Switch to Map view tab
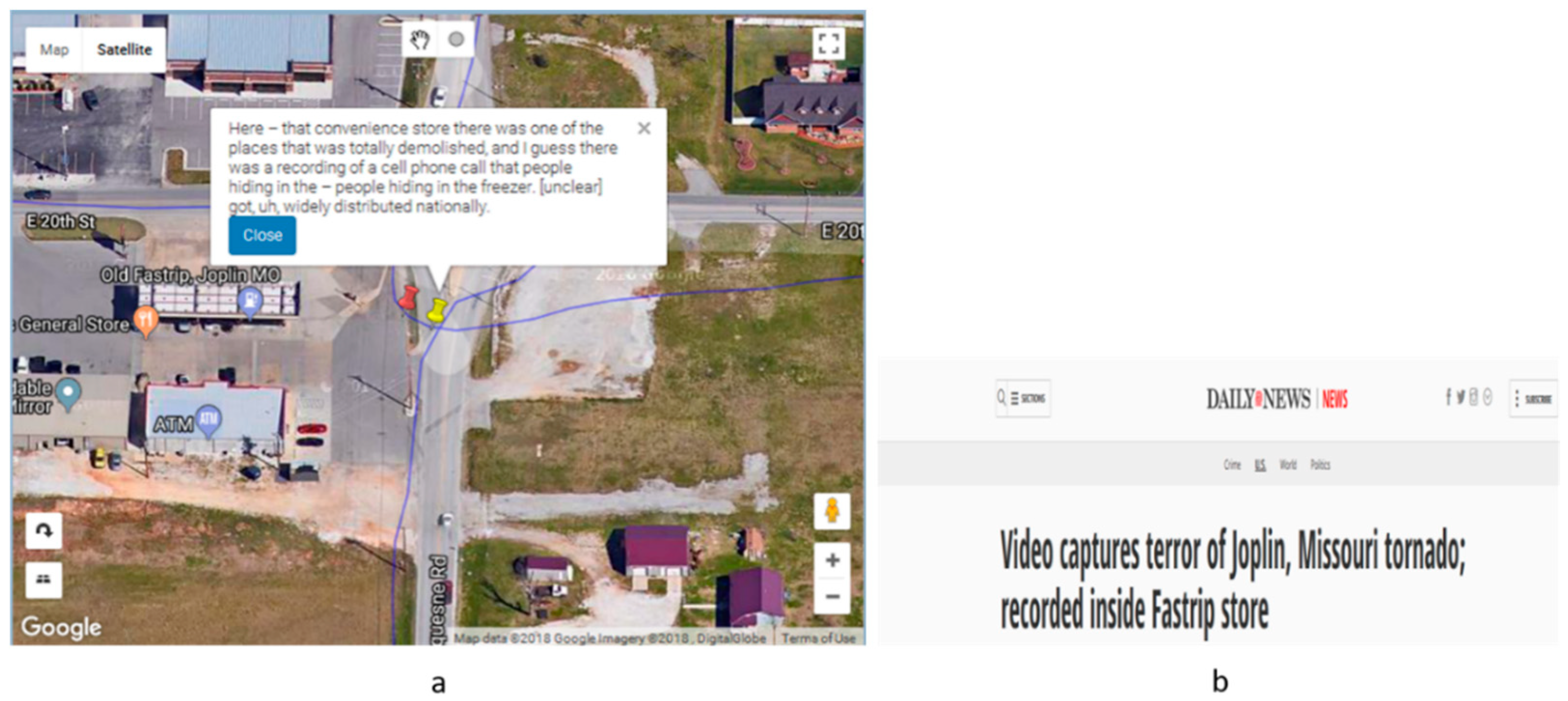 tap(54, 50)
